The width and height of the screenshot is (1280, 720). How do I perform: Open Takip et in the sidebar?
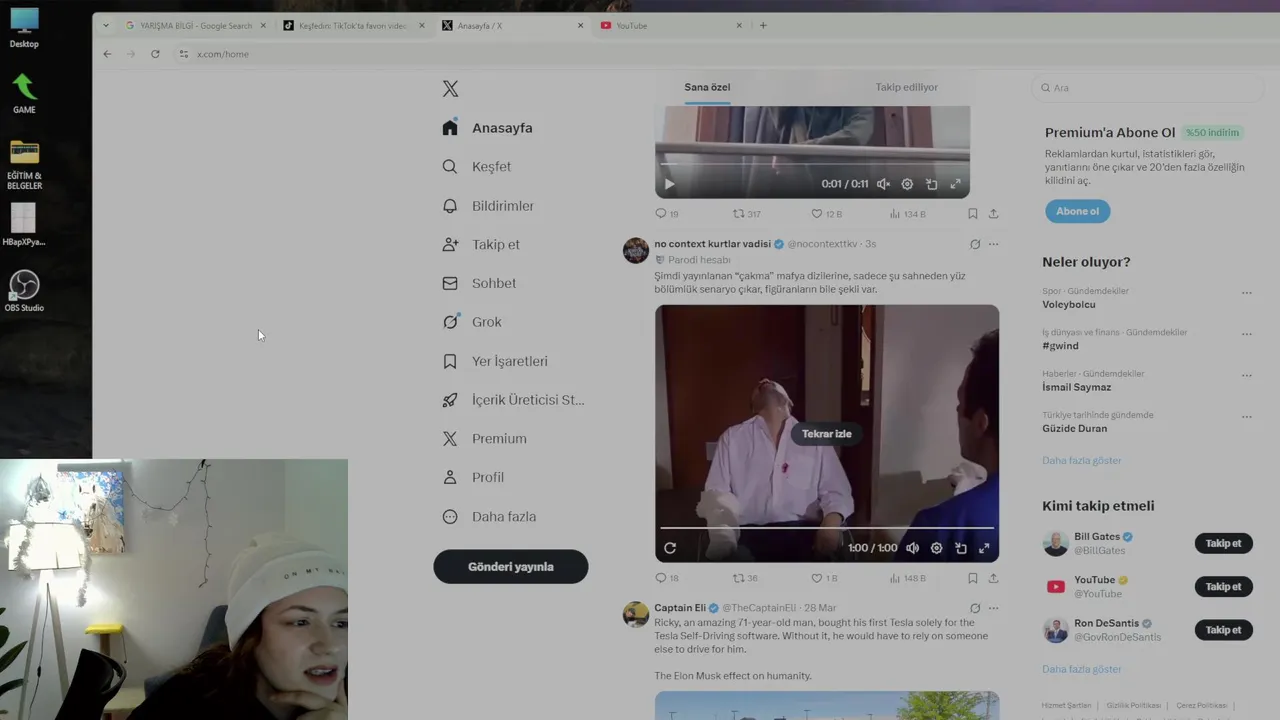(x=481, y=244)
